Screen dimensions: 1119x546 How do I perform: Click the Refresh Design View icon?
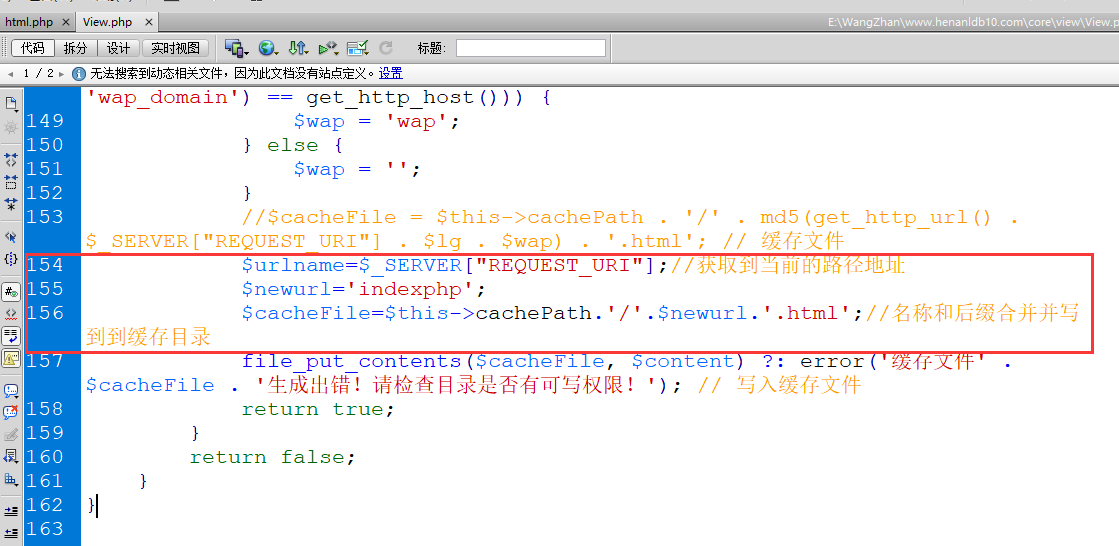click(x=386, y=49)
